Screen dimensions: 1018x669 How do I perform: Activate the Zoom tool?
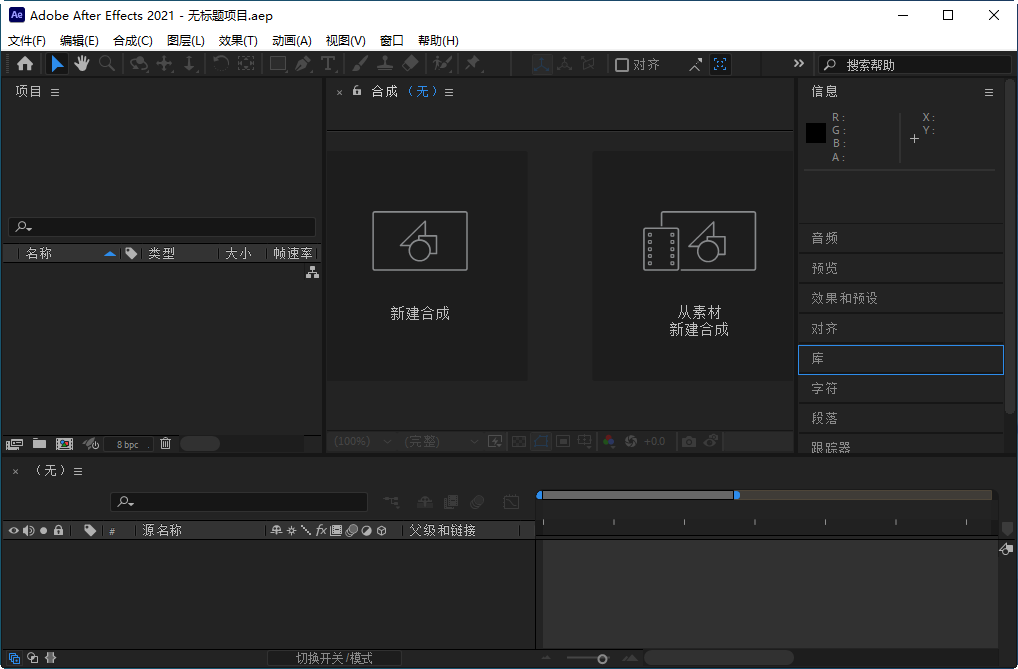point(105,63)
